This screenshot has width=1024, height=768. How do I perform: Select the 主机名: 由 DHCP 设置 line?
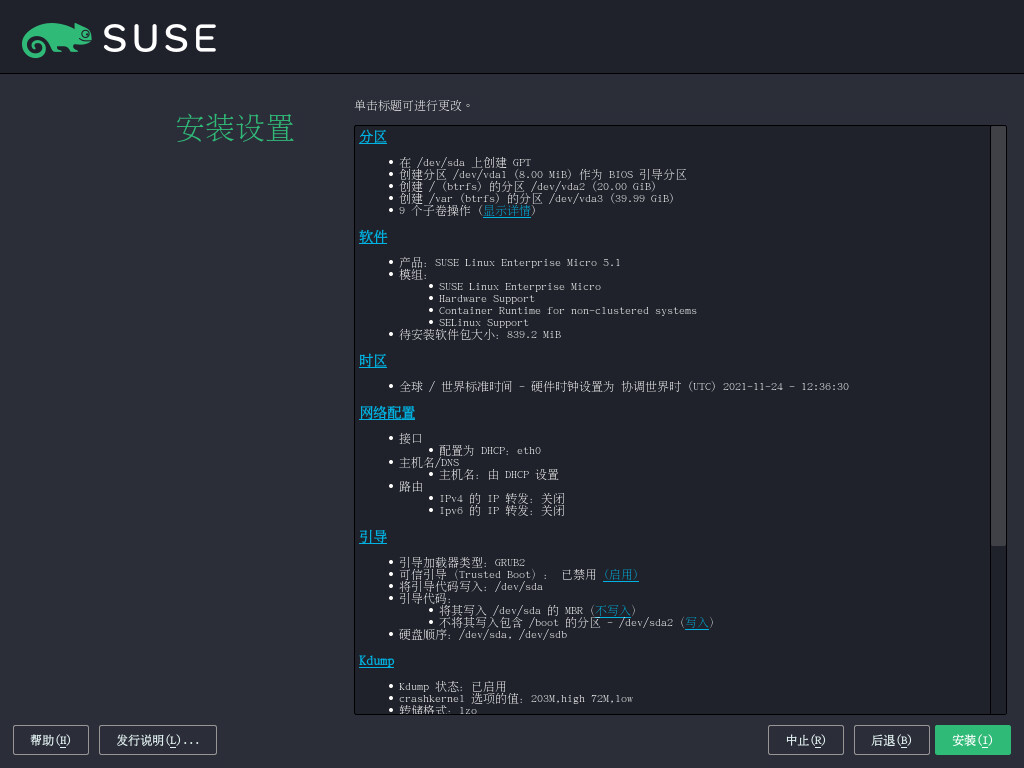tap(499, 475)
